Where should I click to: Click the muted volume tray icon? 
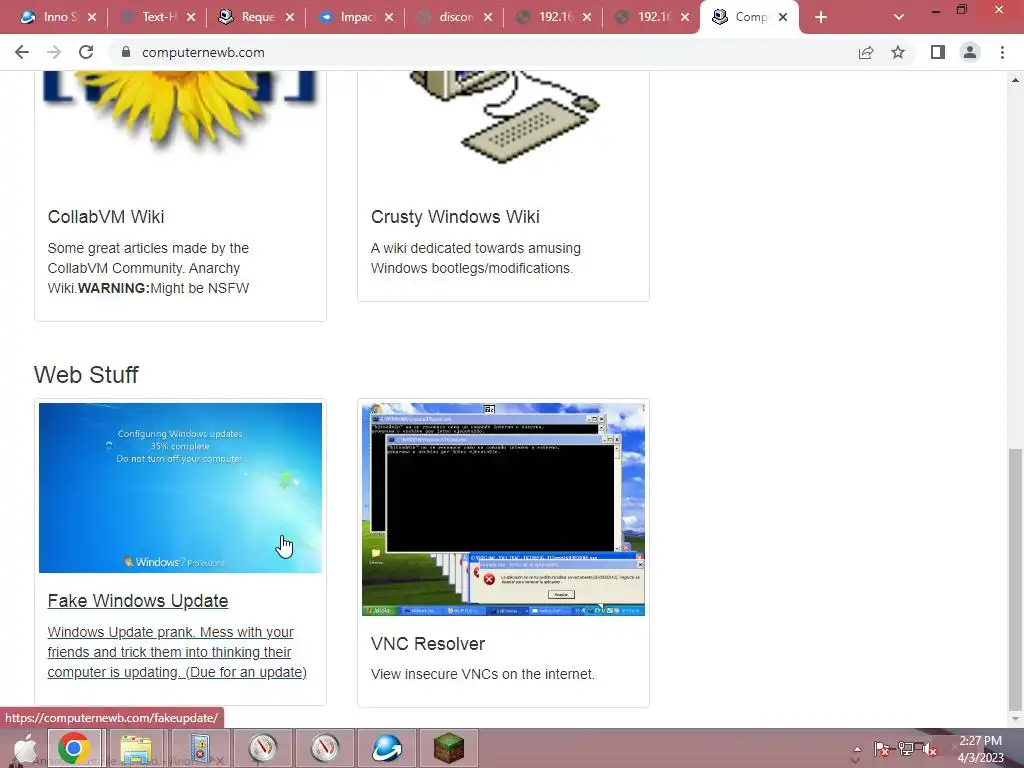pyautogui.click(x=929, y=750)
